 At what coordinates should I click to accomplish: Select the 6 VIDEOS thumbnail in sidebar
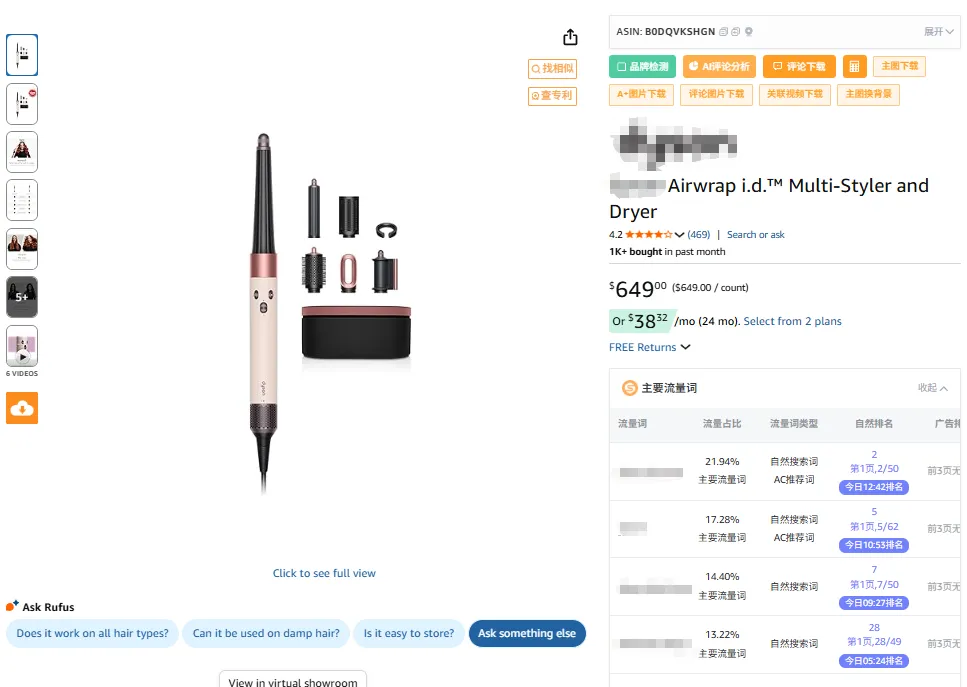(21, 348)
